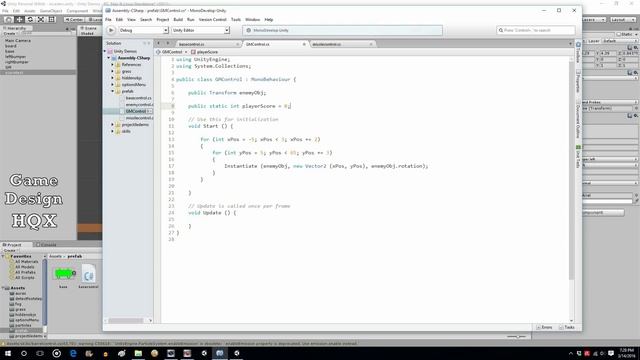This screenshot has width=640, height=360.
Task: Select the Rotate tool in Unity toolbar
Action: (x=30, y=19)
